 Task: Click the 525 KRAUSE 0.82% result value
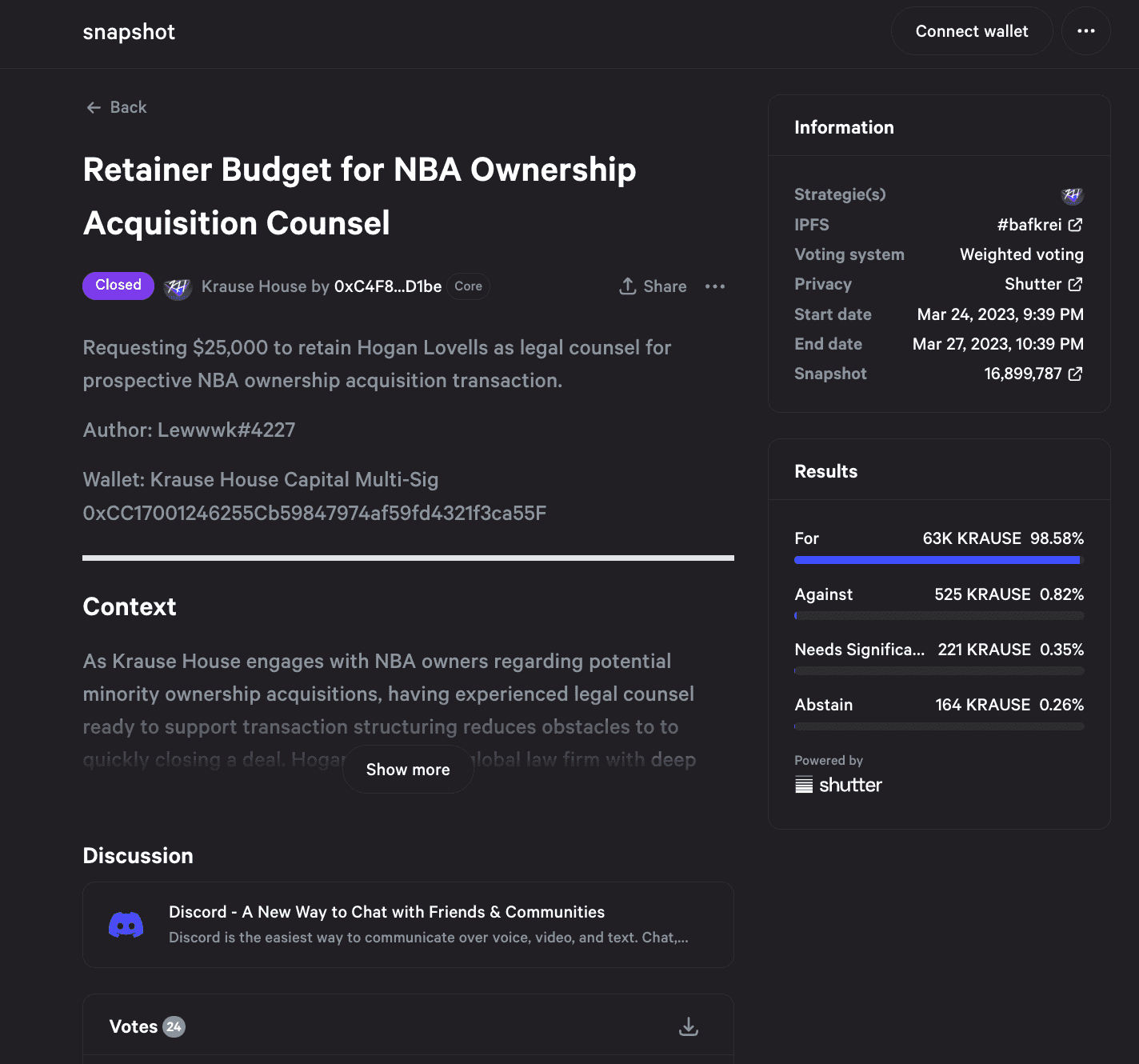click(x=1009, y=594)
